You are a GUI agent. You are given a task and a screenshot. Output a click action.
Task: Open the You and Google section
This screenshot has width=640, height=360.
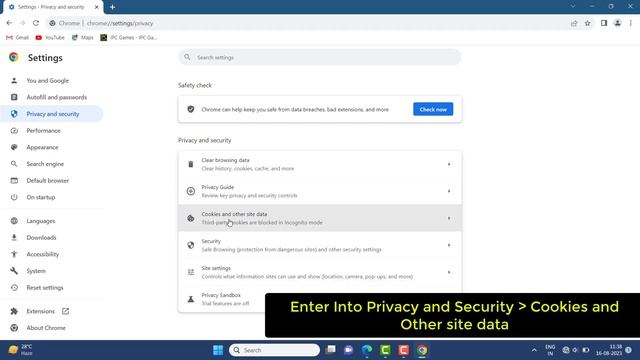[x=47, y=80]
